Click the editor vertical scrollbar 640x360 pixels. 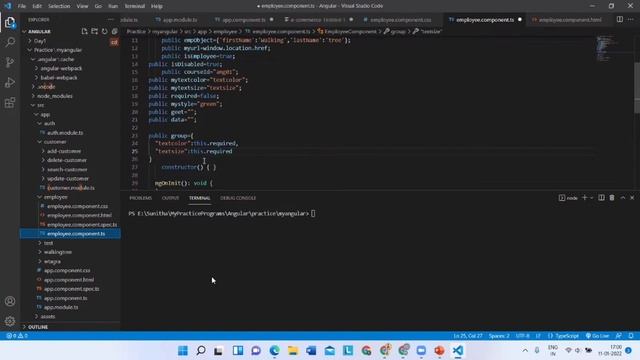point(637,88)
